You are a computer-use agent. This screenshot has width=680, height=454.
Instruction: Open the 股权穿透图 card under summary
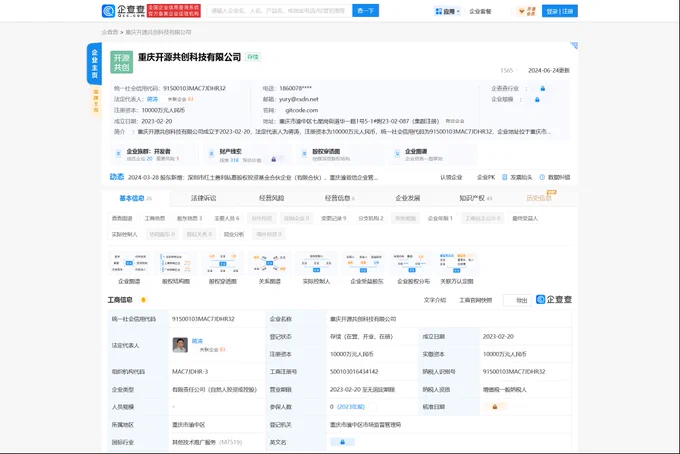(x=340, y=155)
